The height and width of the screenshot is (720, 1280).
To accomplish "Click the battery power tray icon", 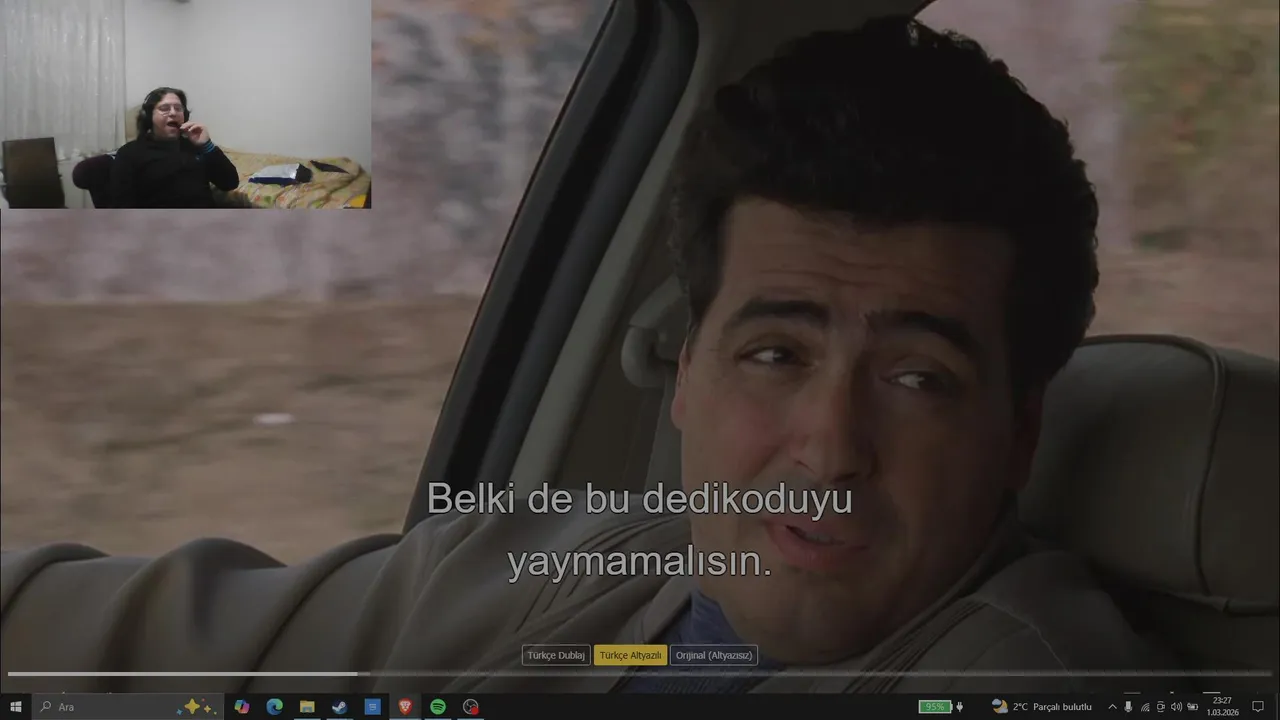I will click(x=1192, y=707).
